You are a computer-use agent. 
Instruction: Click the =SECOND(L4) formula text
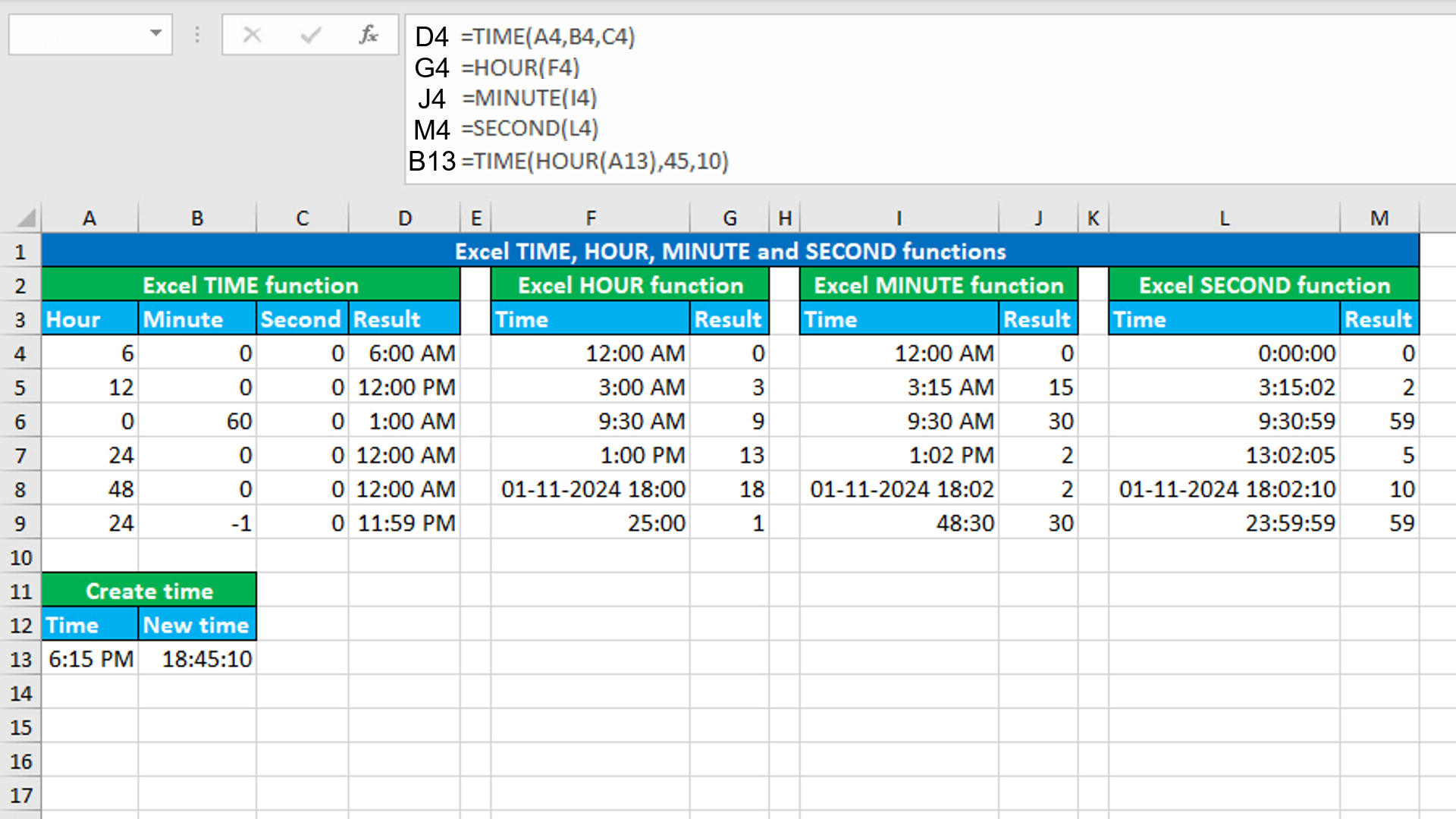(529, 128)
